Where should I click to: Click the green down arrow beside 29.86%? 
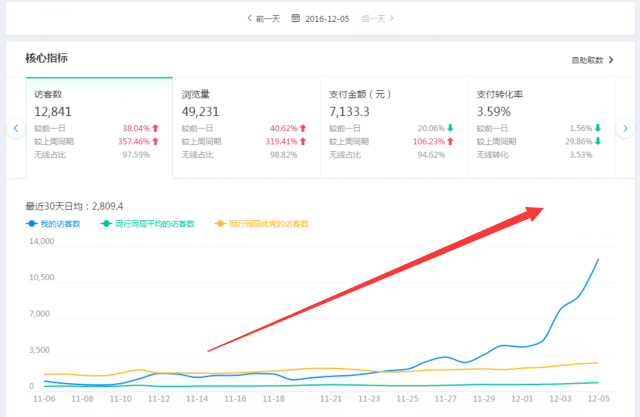[x=598, y=142]
